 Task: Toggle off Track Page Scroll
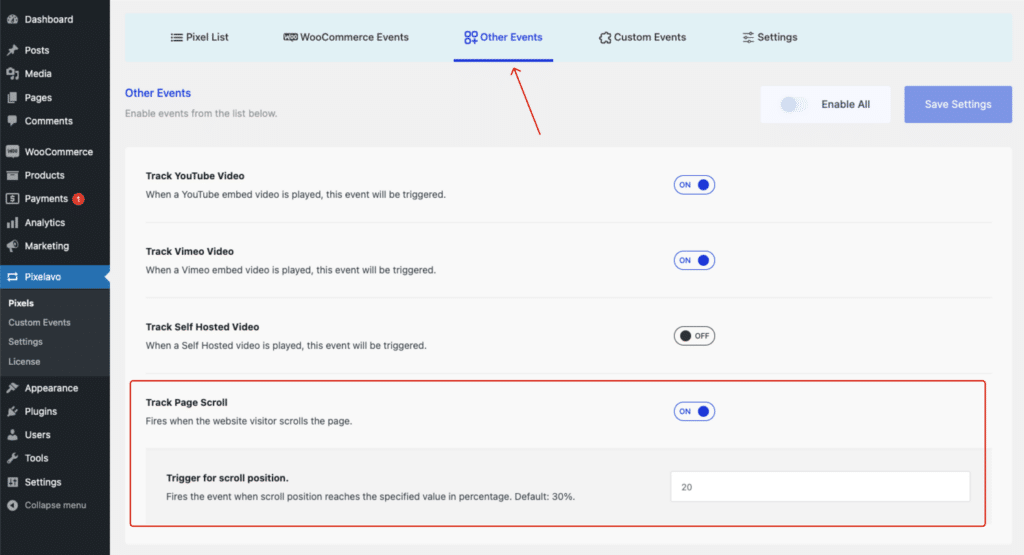pyautogui.click(x=694, y=411)
